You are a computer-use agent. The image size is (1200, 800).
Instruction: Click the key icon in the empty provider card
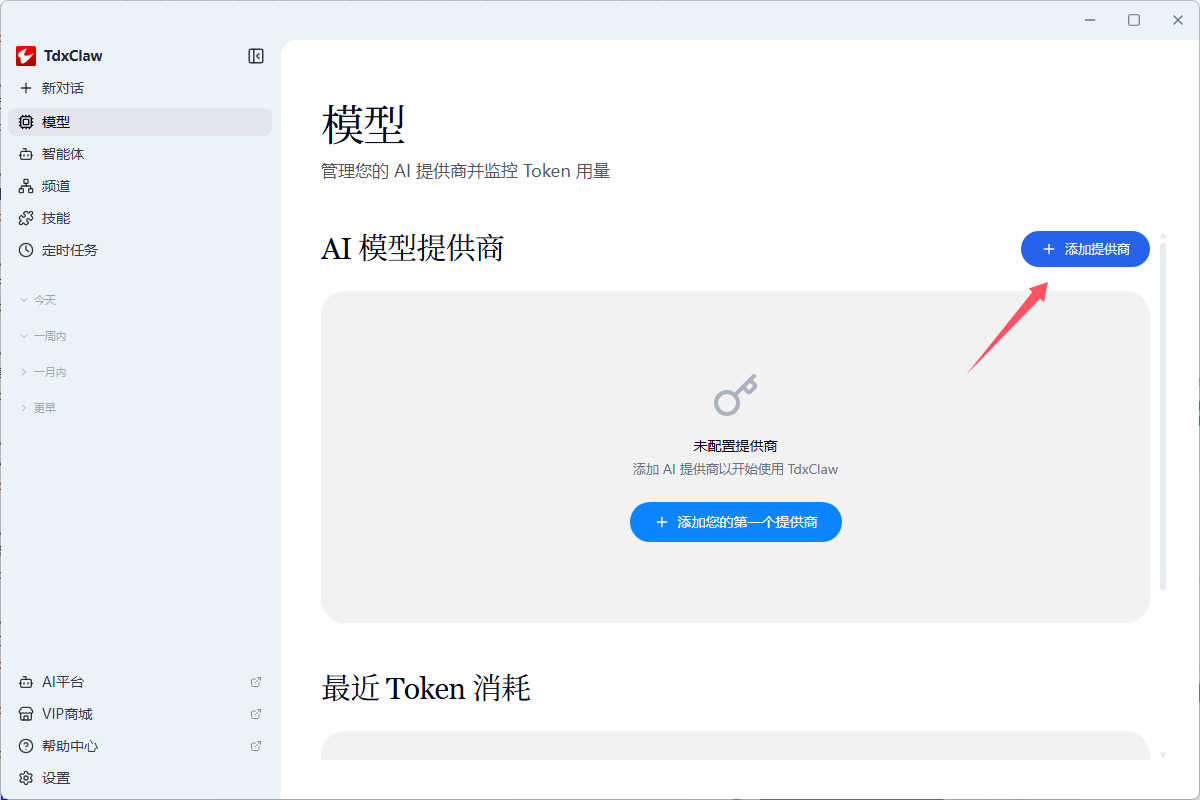click(735, 395)
